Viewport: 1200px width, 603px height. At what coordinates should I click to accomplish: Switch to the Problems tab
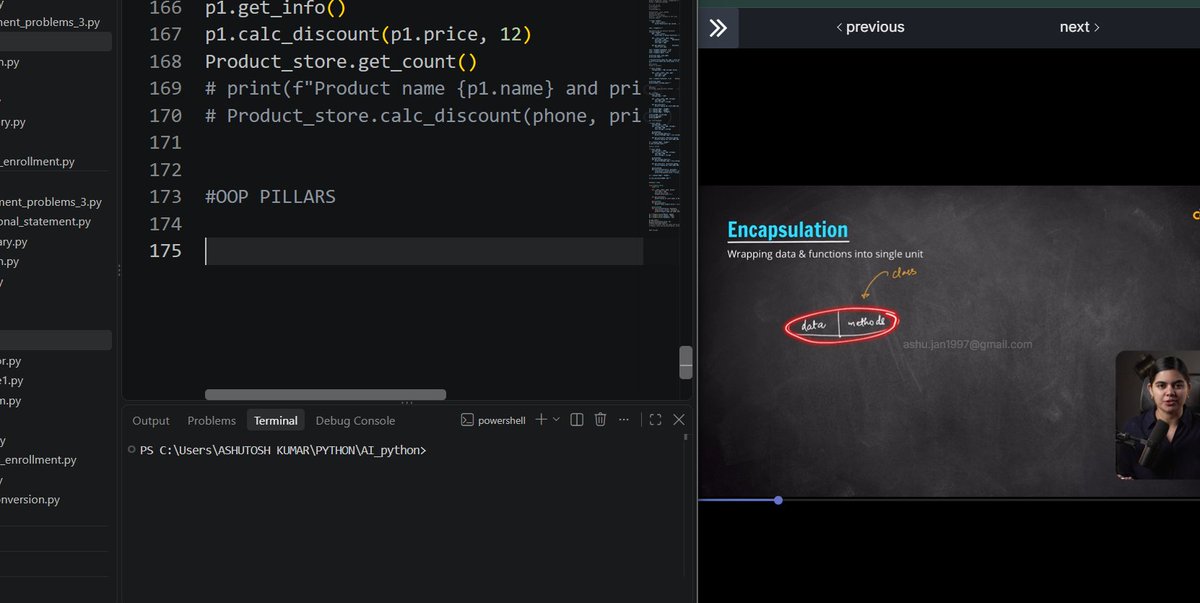(212, 421)
